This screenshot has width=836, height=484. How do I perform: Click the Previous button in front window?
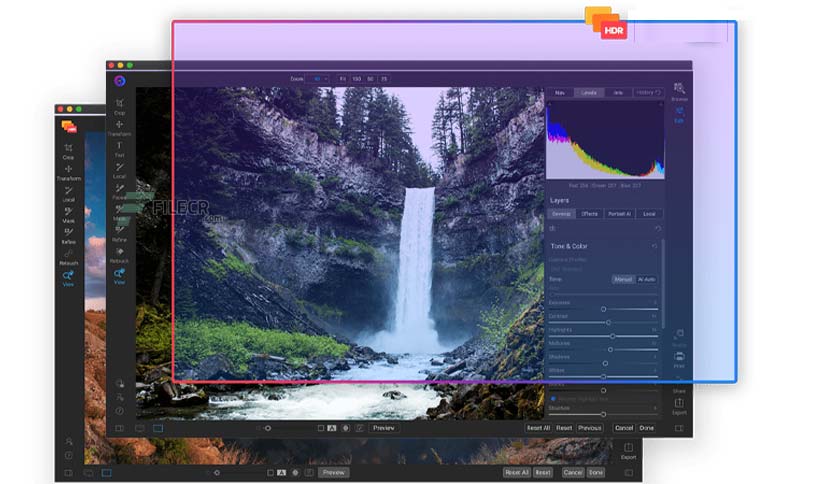[x=590, y=428]
